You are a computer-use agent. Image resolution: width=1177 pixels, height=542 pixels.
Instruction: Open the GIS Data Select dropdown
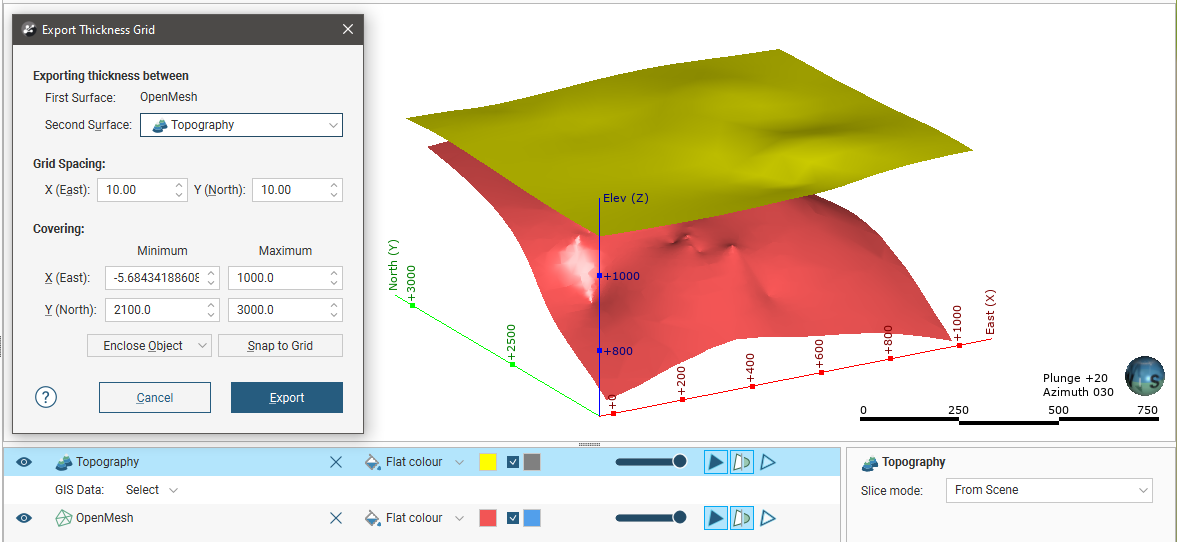click(x=152, y=490)
